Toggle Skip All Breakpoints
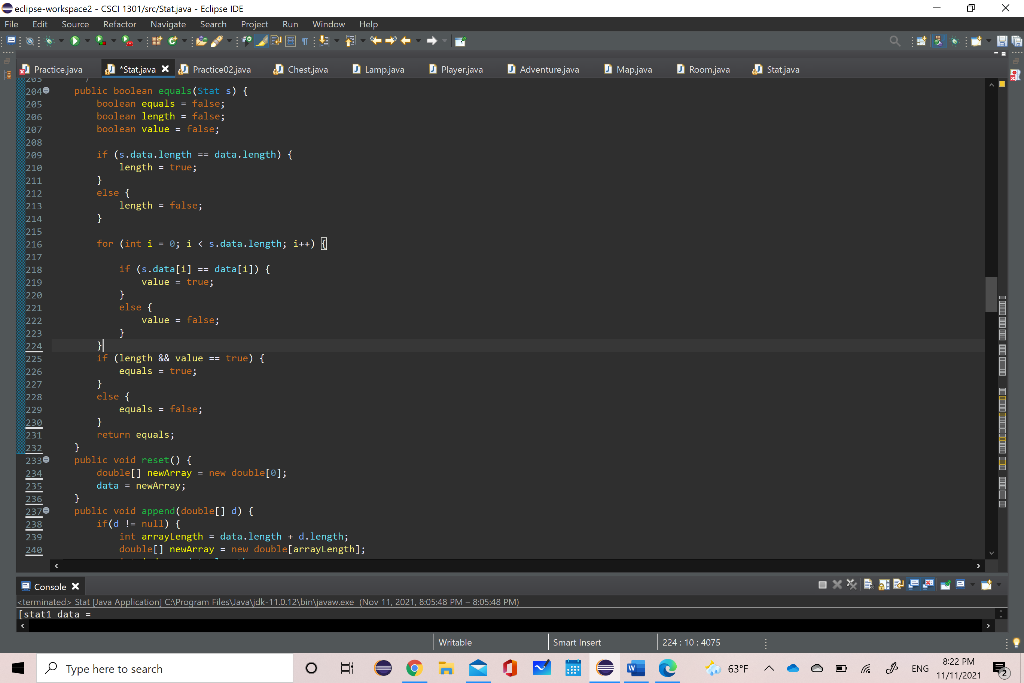Viewport: 1024px width, 683px height. (30, 41)
